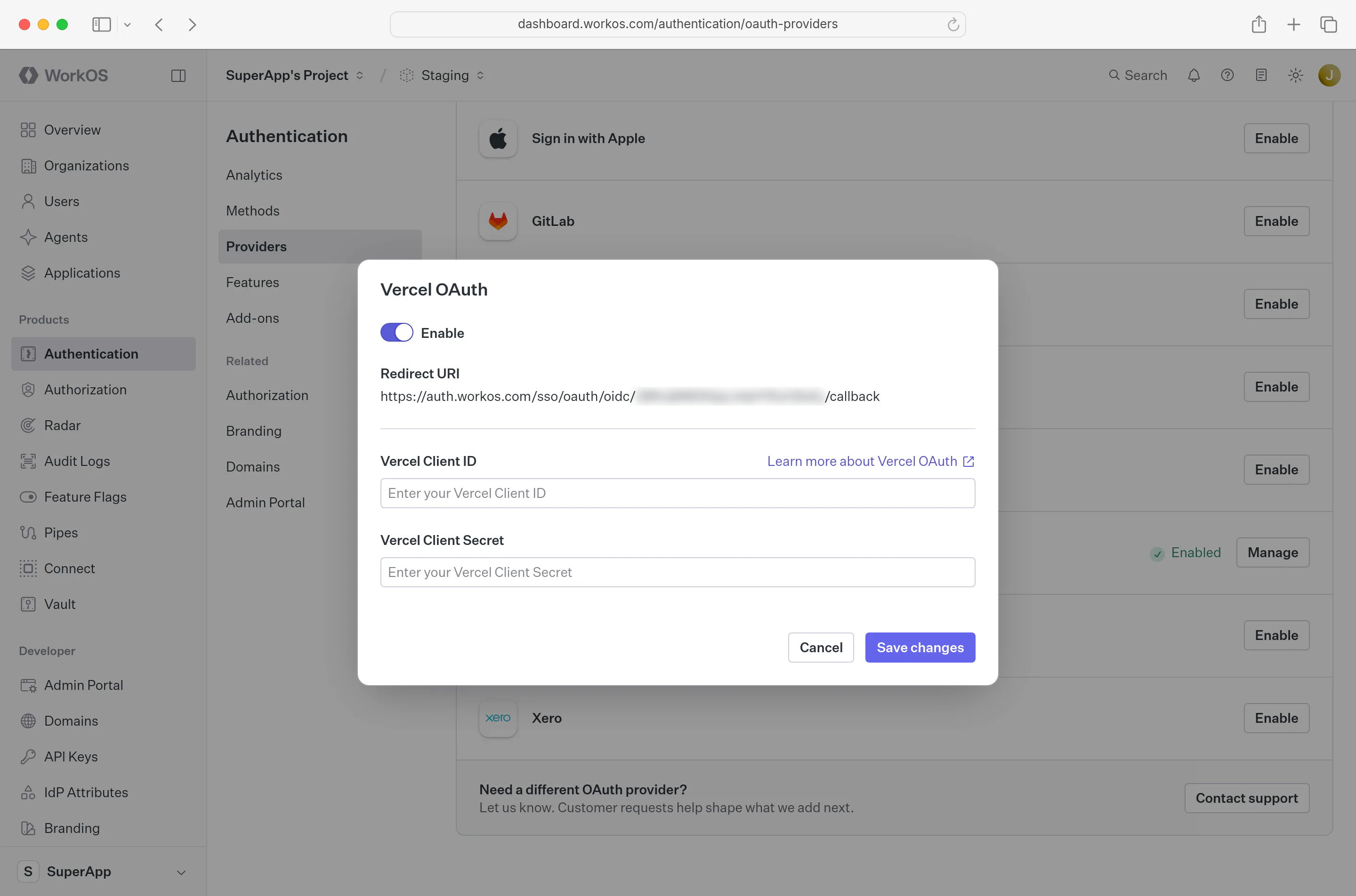Expand the SuperApp workspace menu at bottom

(103, 872)
